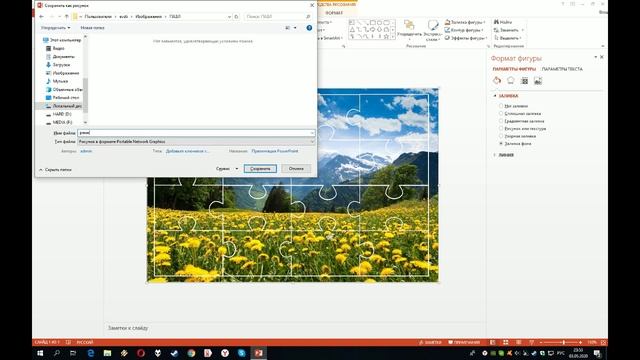640x360 pixels.
Task: Select the 'Slide background fill' radio button
Action: click(x=501, y=144)
